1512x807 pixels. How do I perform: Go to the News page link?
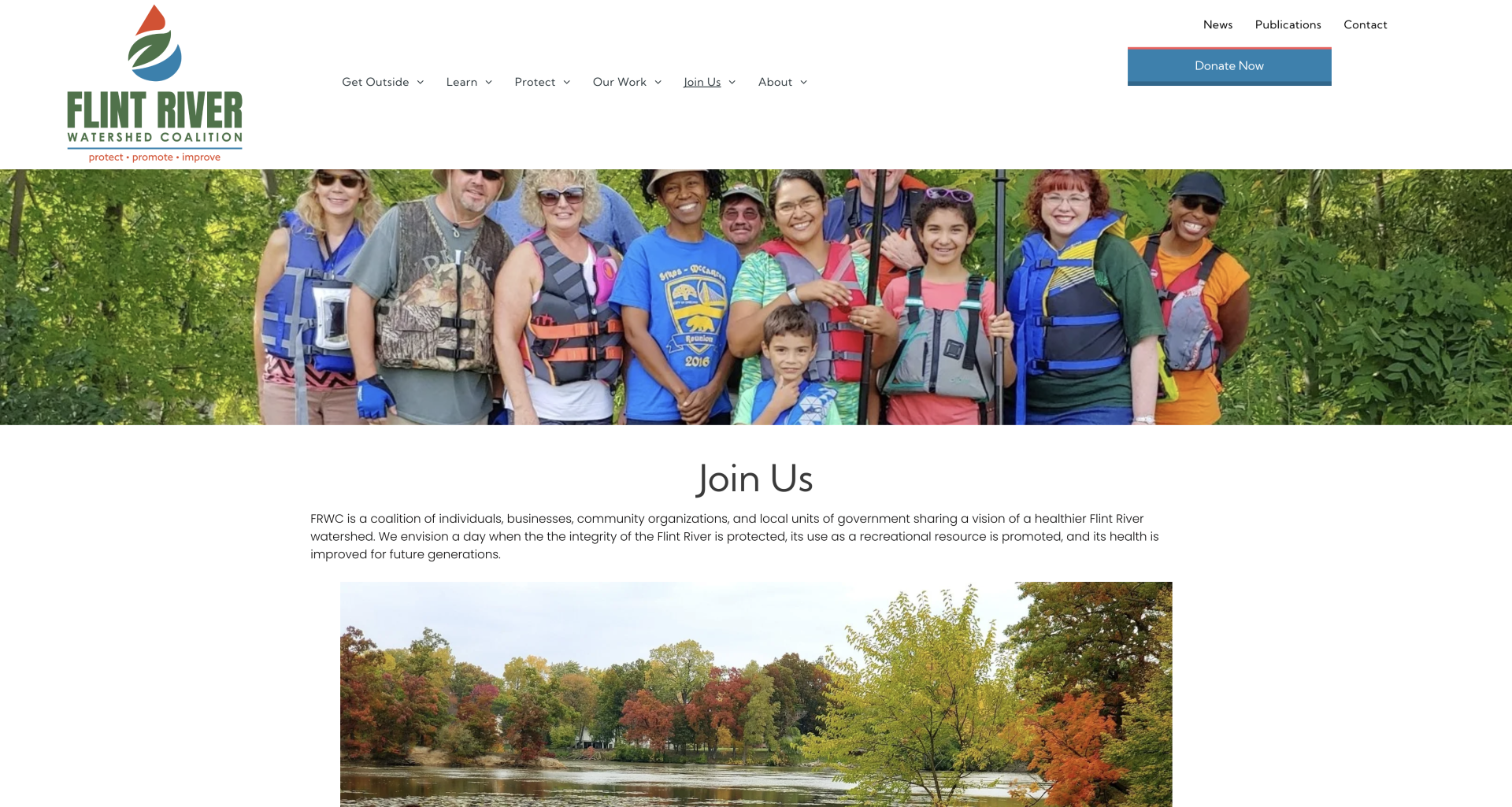coord(1217,24)
